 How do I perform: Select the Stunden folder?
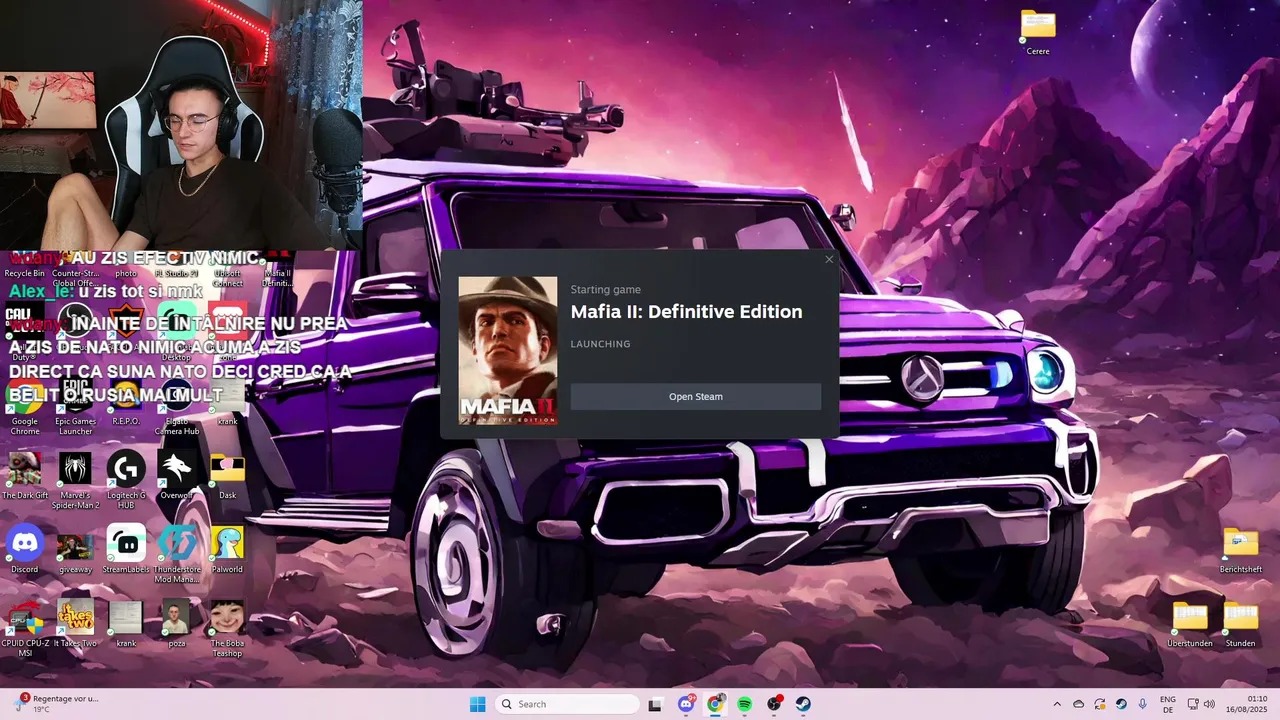point(1240,624)
